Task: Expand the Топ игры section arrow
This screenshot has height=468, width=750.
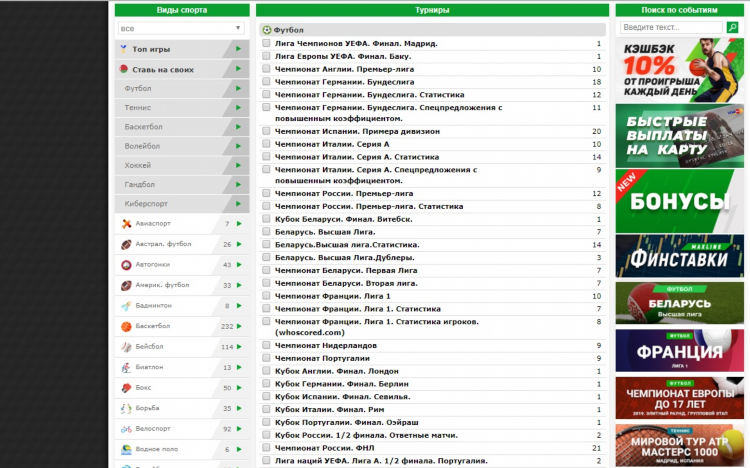Action: [x=238, y=49]
